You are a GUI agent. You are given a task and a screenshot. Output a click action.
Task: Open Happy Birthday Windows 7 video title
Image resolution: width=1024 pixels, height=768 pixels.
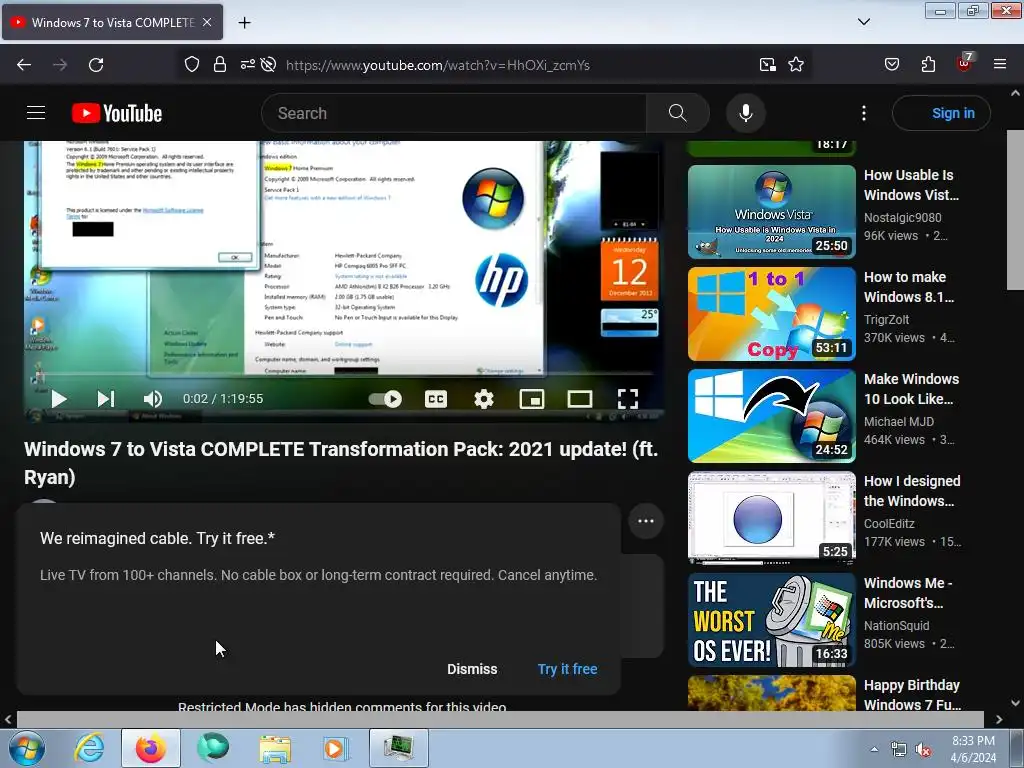pyautogui.click(x=912, y=694)
